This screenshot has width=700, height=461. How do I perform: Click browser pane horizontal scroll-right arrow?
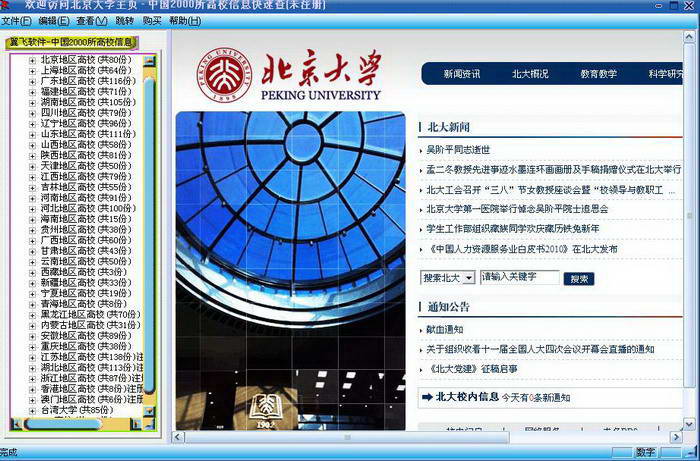[x=676, y=437]
